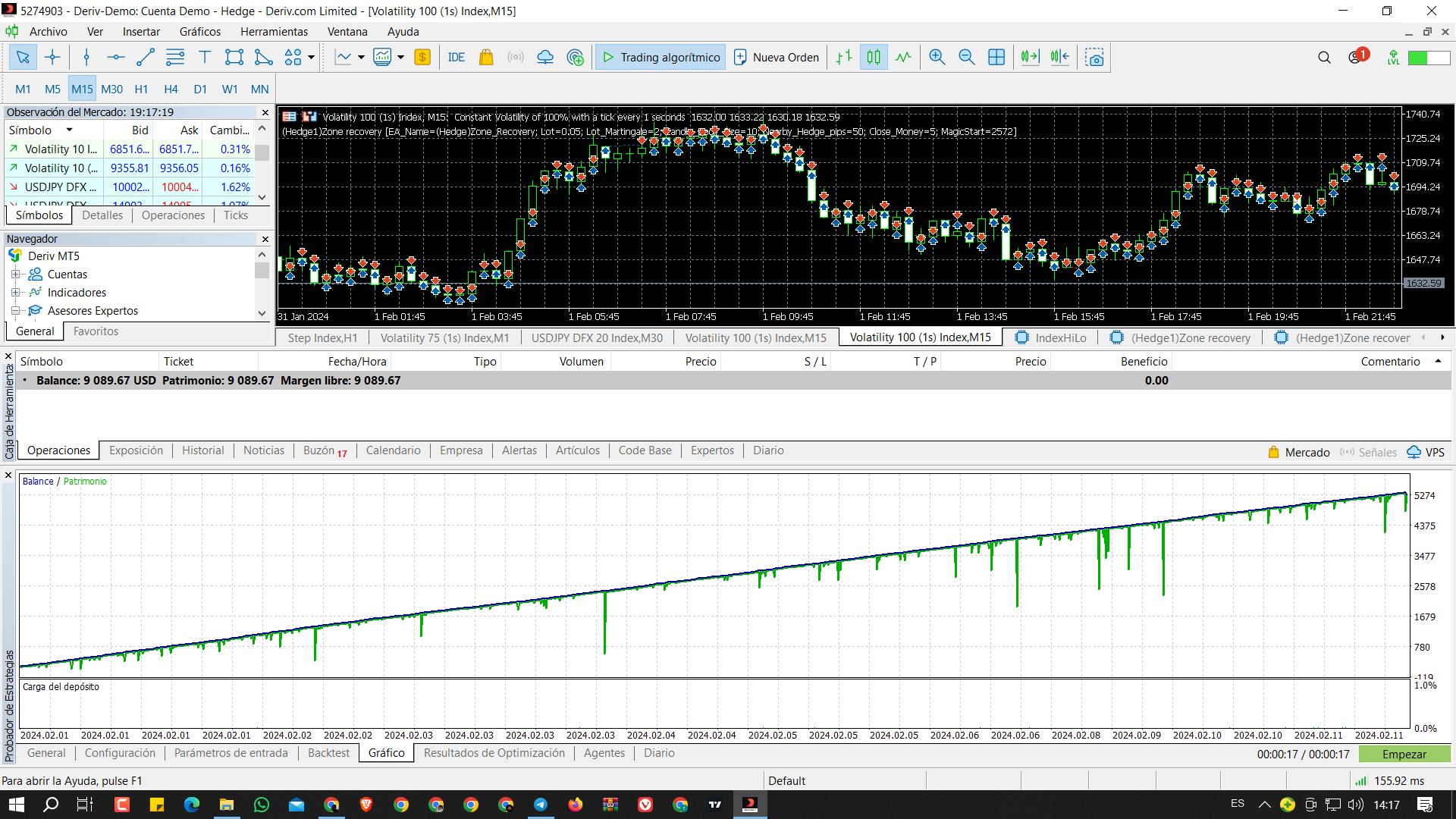Viewport: 1456px width, 819px height.
Task: Open the Parámetros de entrada tab
Action: [231, 753]
